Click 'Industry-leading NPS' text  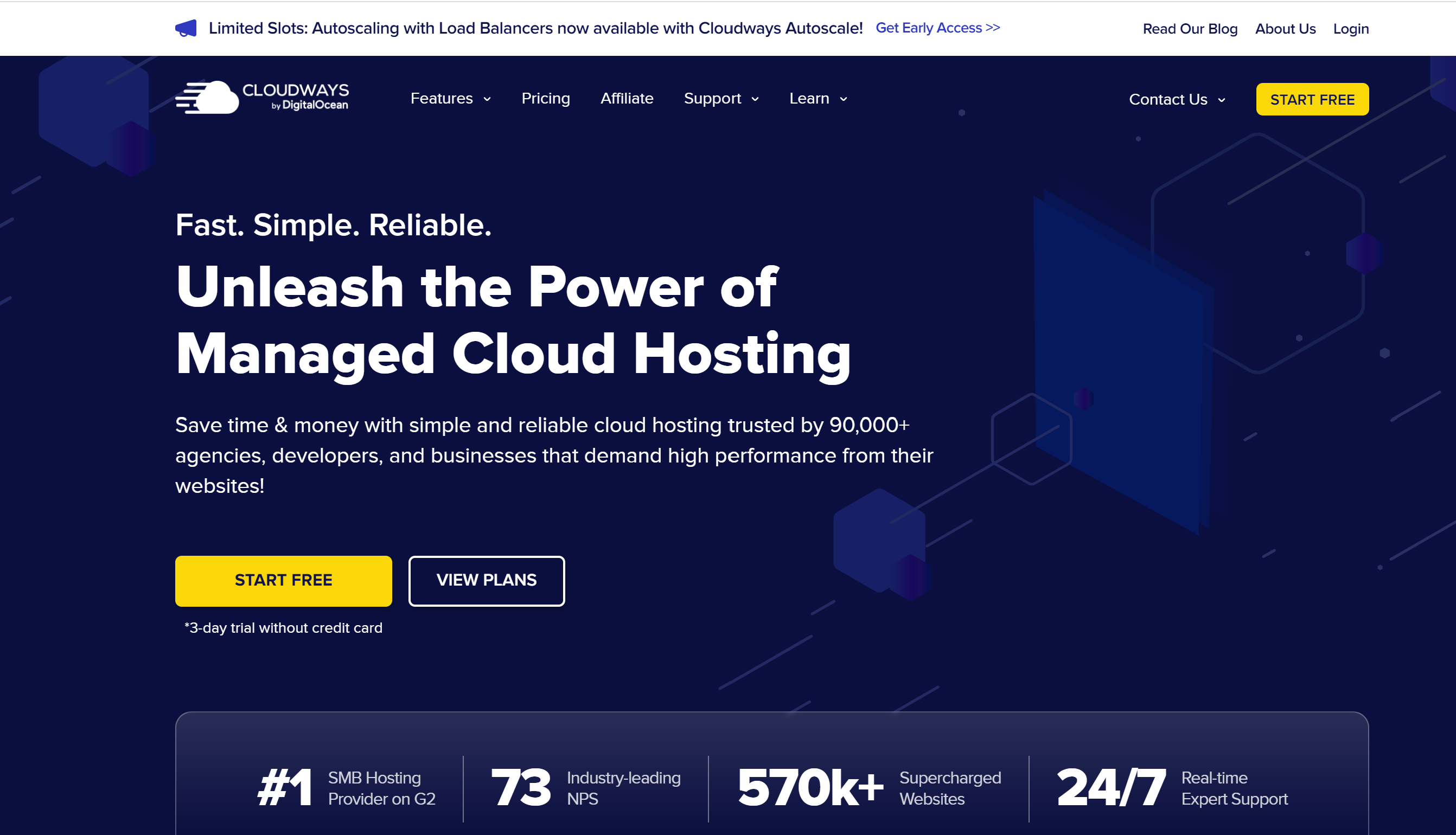tap(623, 788)
